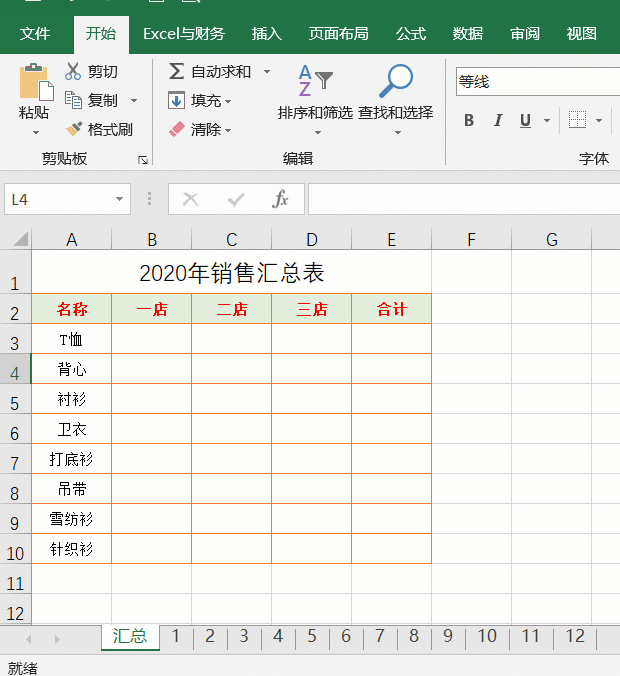
Task: Click the 合计 header cell
Action: coord(391,309)
